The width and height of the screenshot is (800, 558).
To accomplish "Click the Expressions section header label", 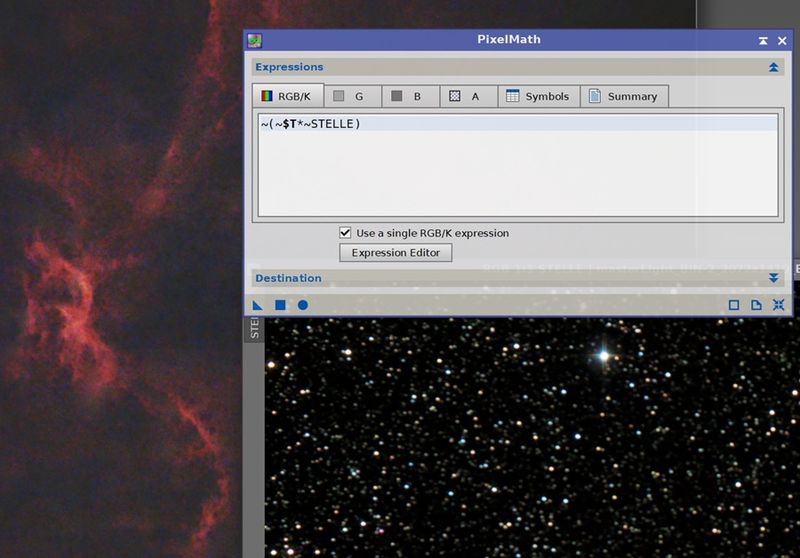I will 289,67.
